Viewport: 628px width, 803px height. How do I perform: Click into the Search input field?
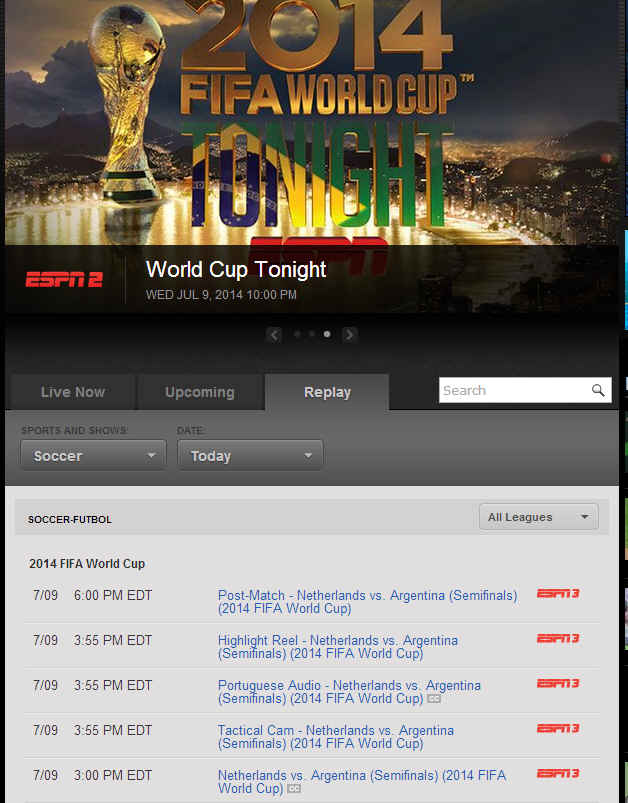coord(515,390)
